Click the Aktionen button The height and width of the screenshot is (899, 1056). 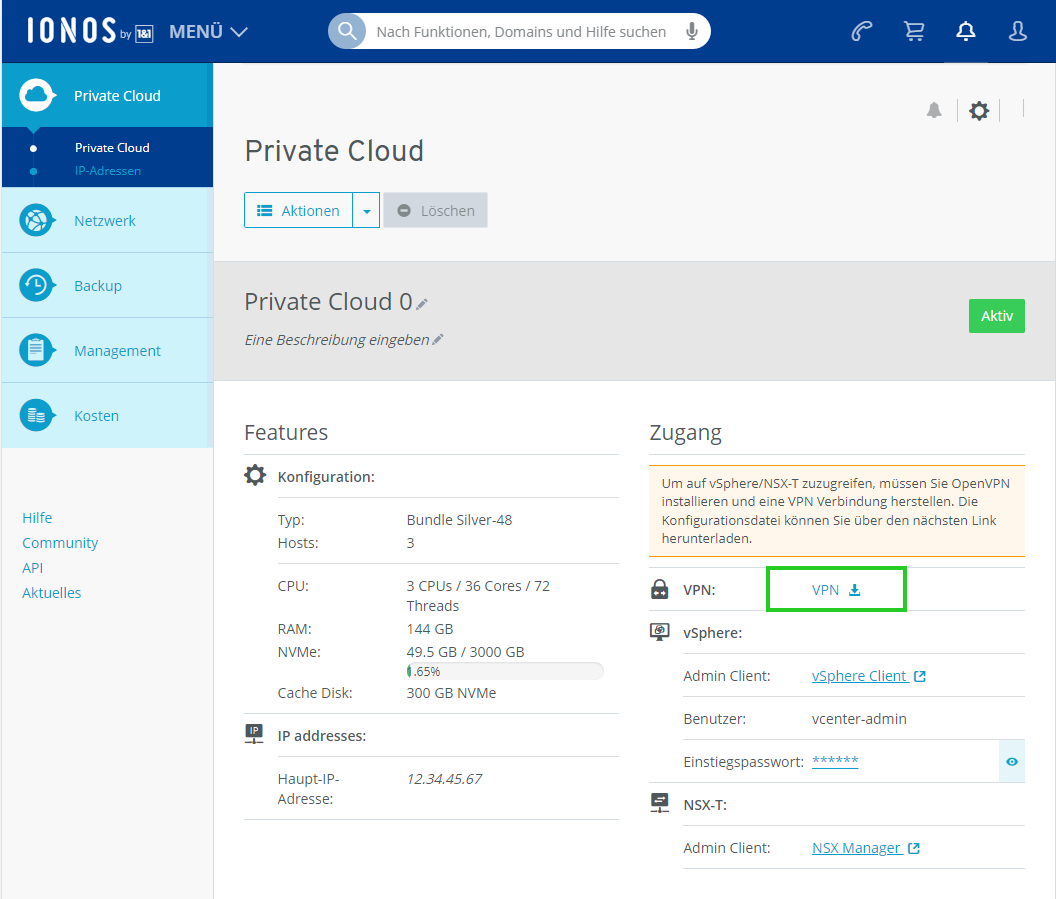pos(298,210)
